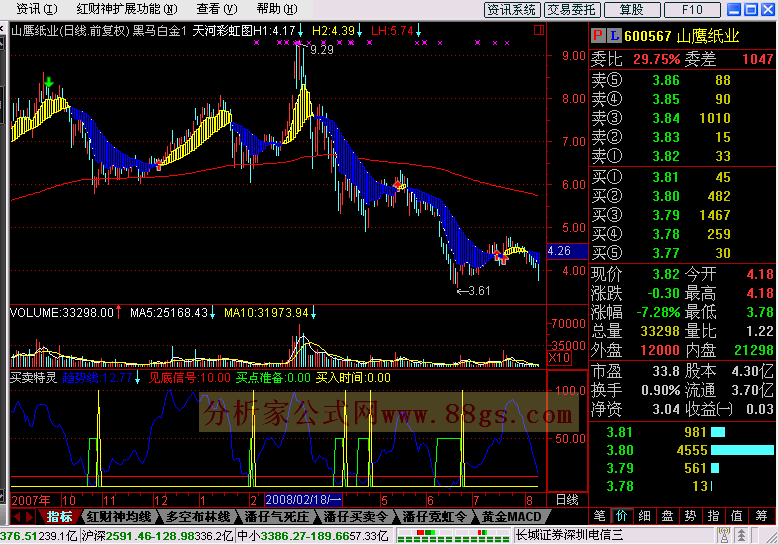This screenshot has height=545, width=779.
Task: Open the 帮助(H) menu
Action: click(277, 8)
